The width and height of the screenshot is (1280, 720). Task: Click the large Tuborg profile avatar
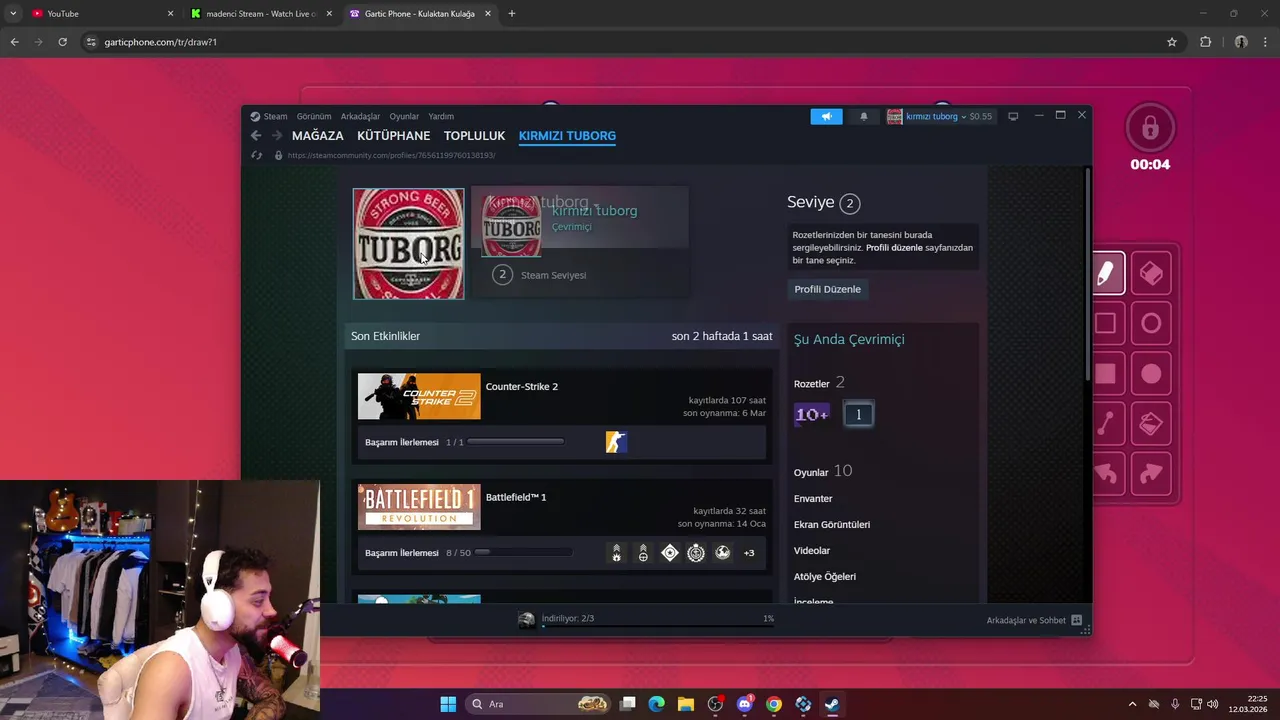coord(409,244)
